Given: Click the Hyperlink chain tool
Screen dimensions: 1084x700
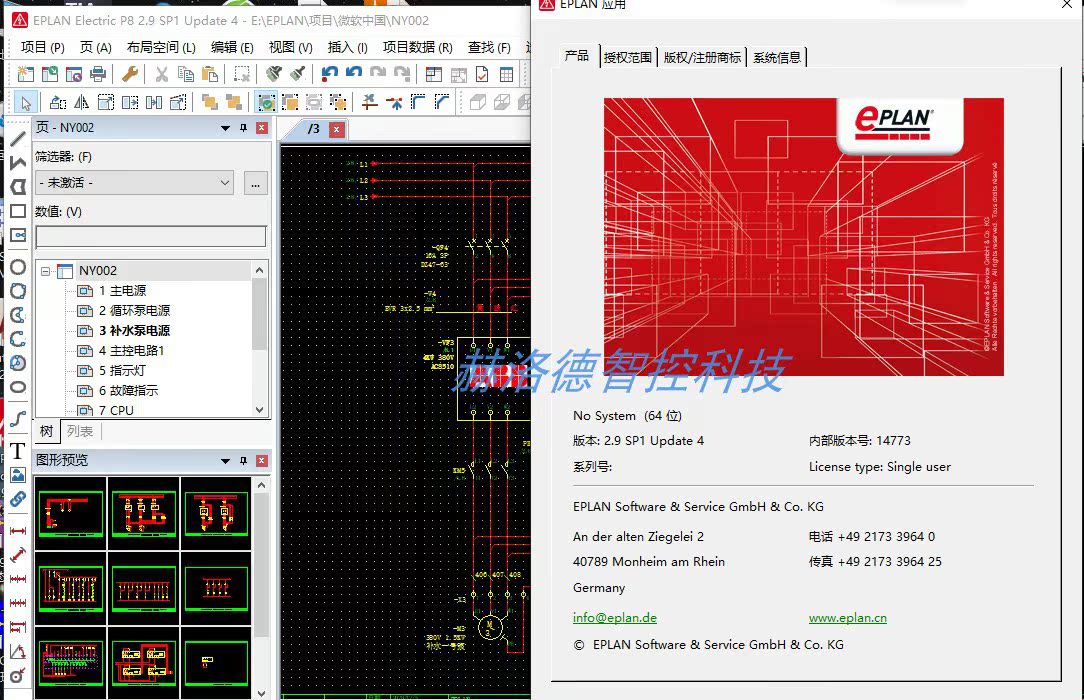Looking at the screenshot, I should [x=18, y=499].
